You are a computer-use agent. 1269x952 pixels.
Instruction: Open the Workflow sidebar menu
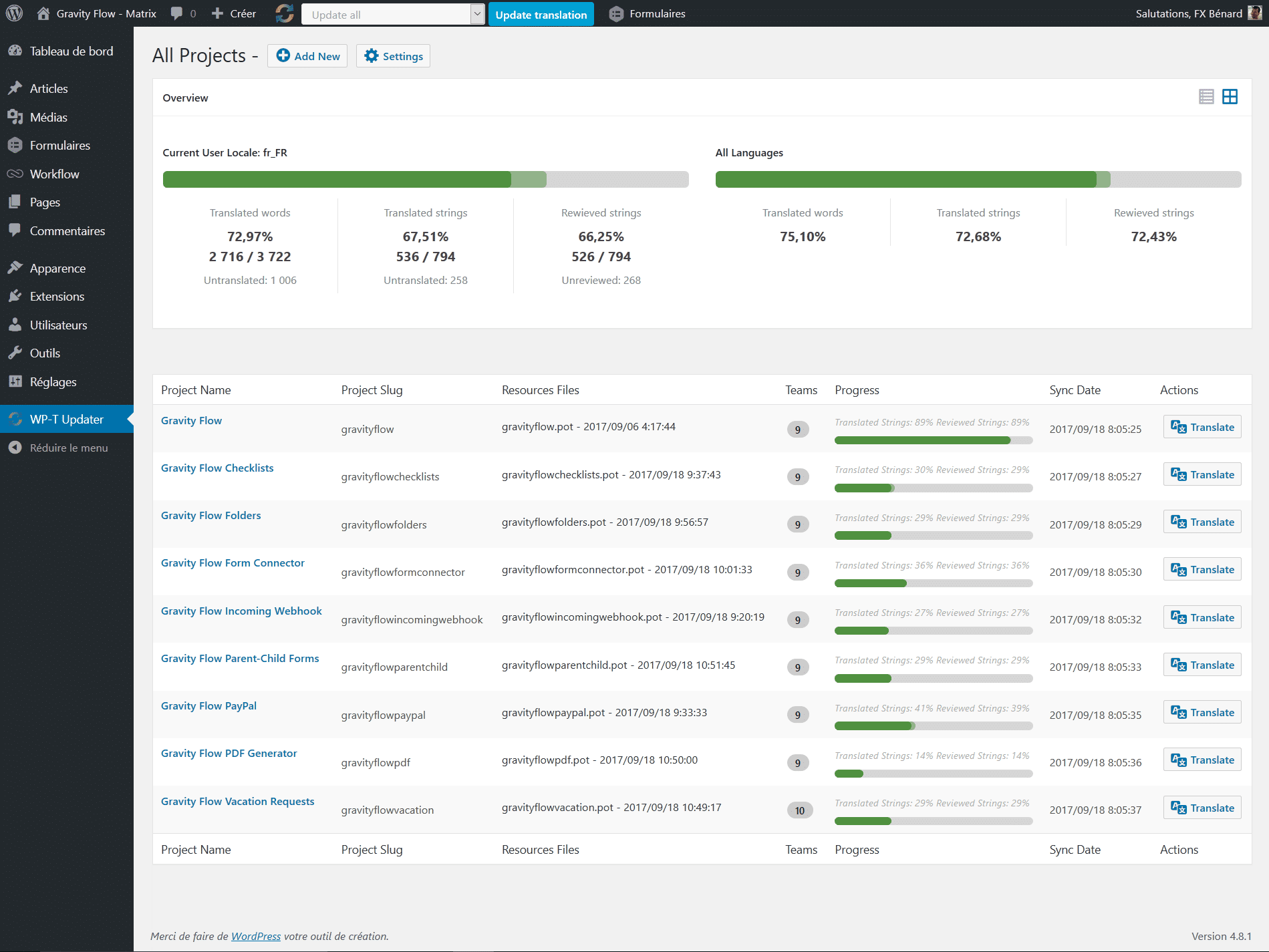tap(67, 174)
